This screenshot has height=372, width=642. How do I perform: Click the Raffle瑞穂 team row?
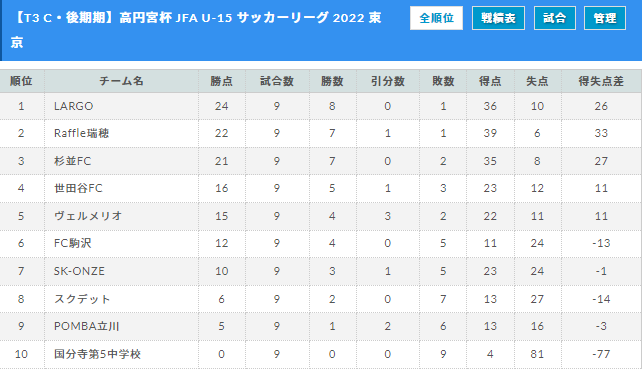pyautogui.click(x=321, y=133)
